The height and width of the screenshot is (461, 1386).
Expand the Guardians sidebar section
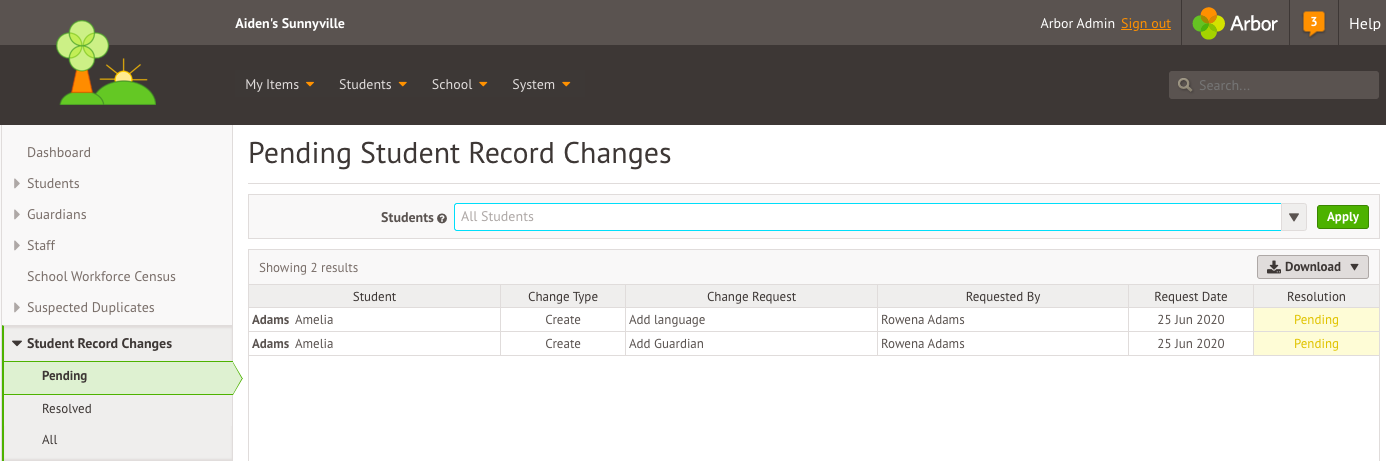[x=17, y=215]
